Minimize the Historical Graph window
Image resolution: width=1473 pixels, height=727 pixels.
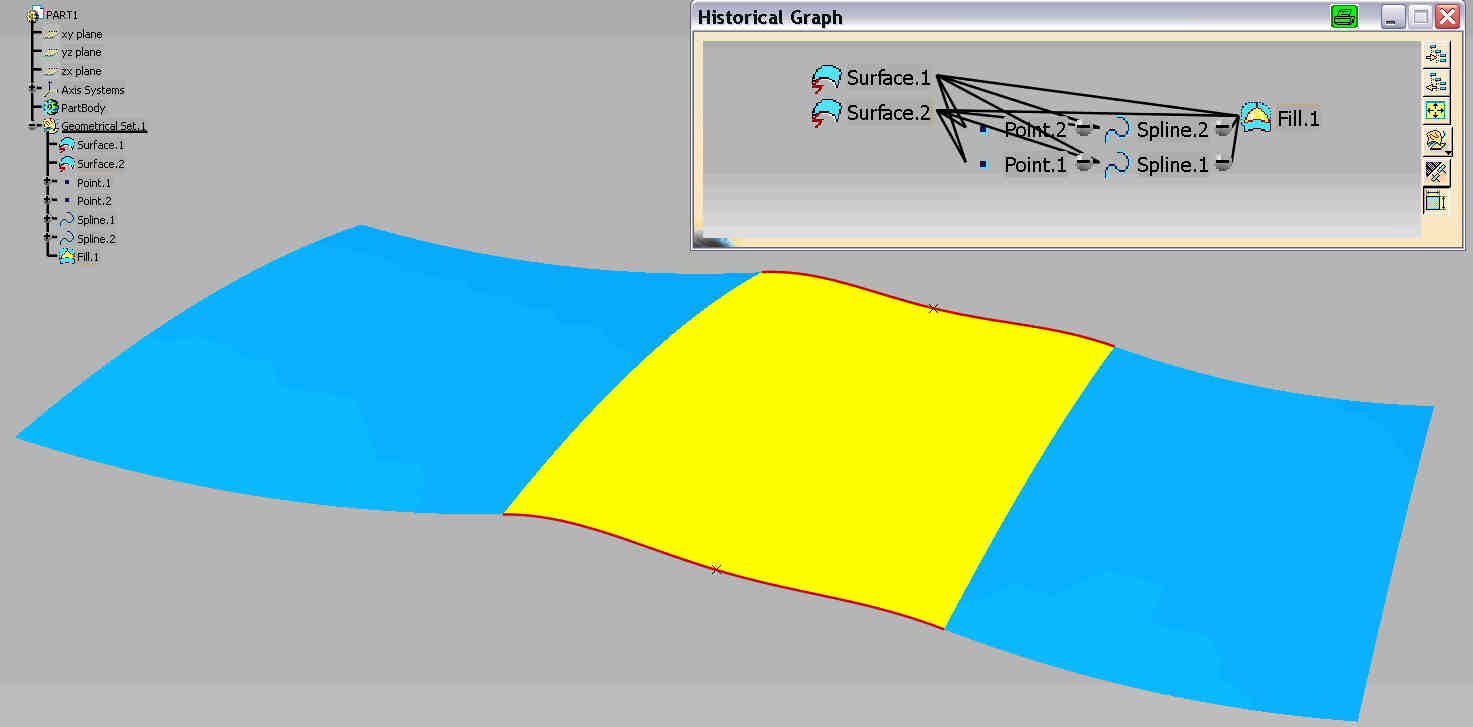[1394, 17]
